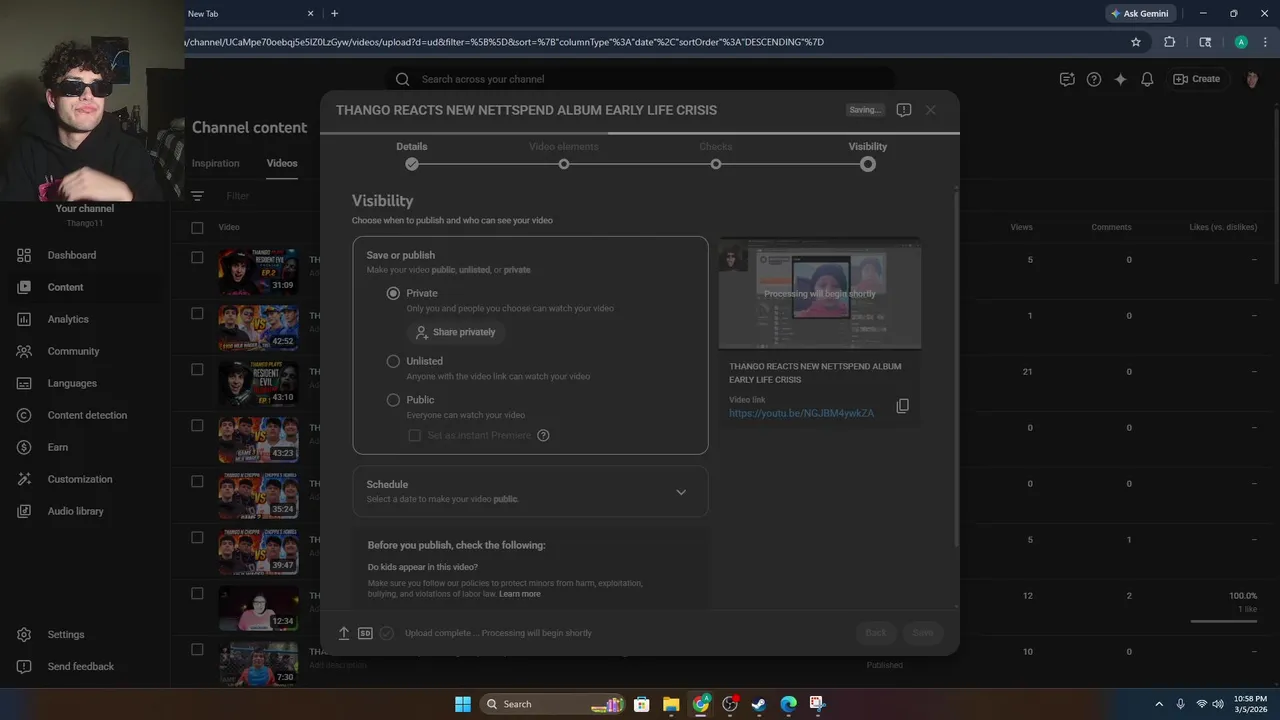
Task: Click the Share privately button
Action: pos(456,332)
